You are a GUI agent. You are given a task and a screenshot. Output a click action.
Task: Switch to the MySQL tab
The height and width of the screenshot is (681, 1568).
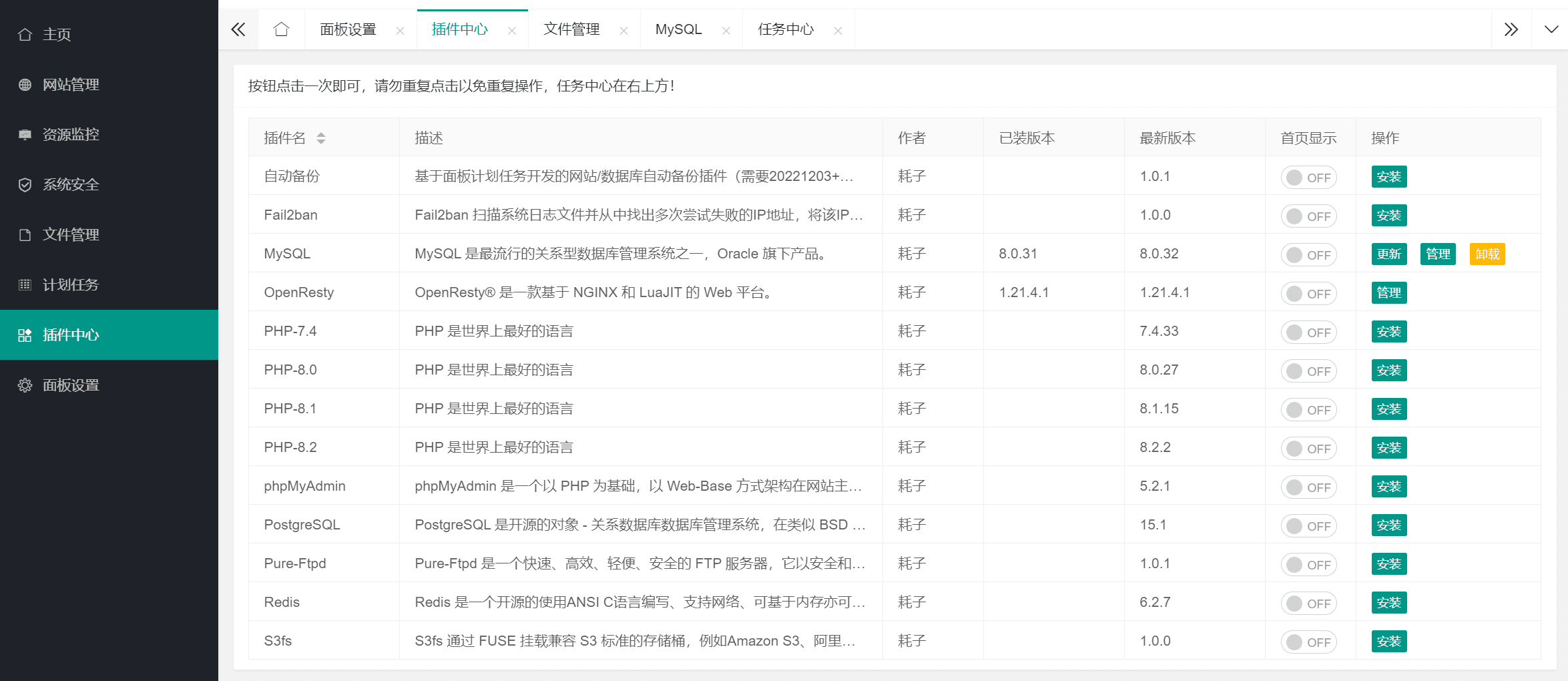tap(678, 29)
